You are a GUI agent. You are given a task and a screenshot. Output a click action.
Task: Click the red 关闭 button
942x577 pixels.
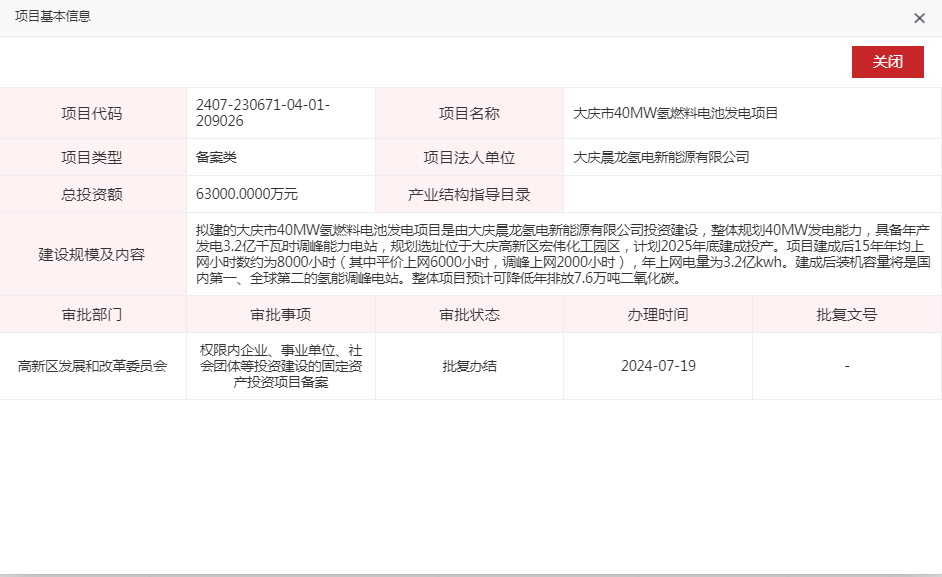(x=887, y=62)
